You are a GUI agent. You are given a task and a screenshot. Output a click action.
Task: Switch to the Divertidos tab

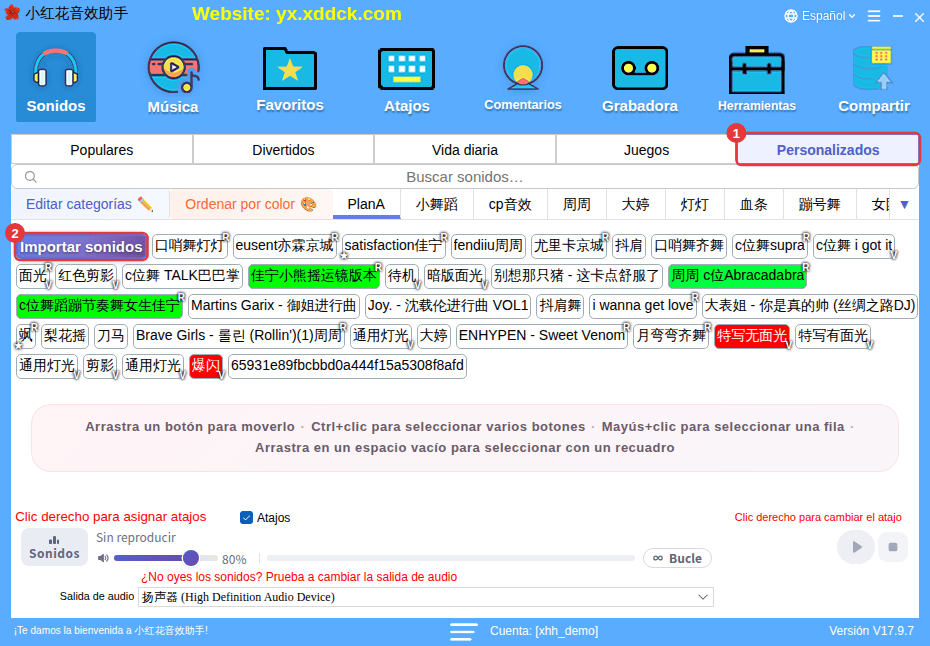284,150
